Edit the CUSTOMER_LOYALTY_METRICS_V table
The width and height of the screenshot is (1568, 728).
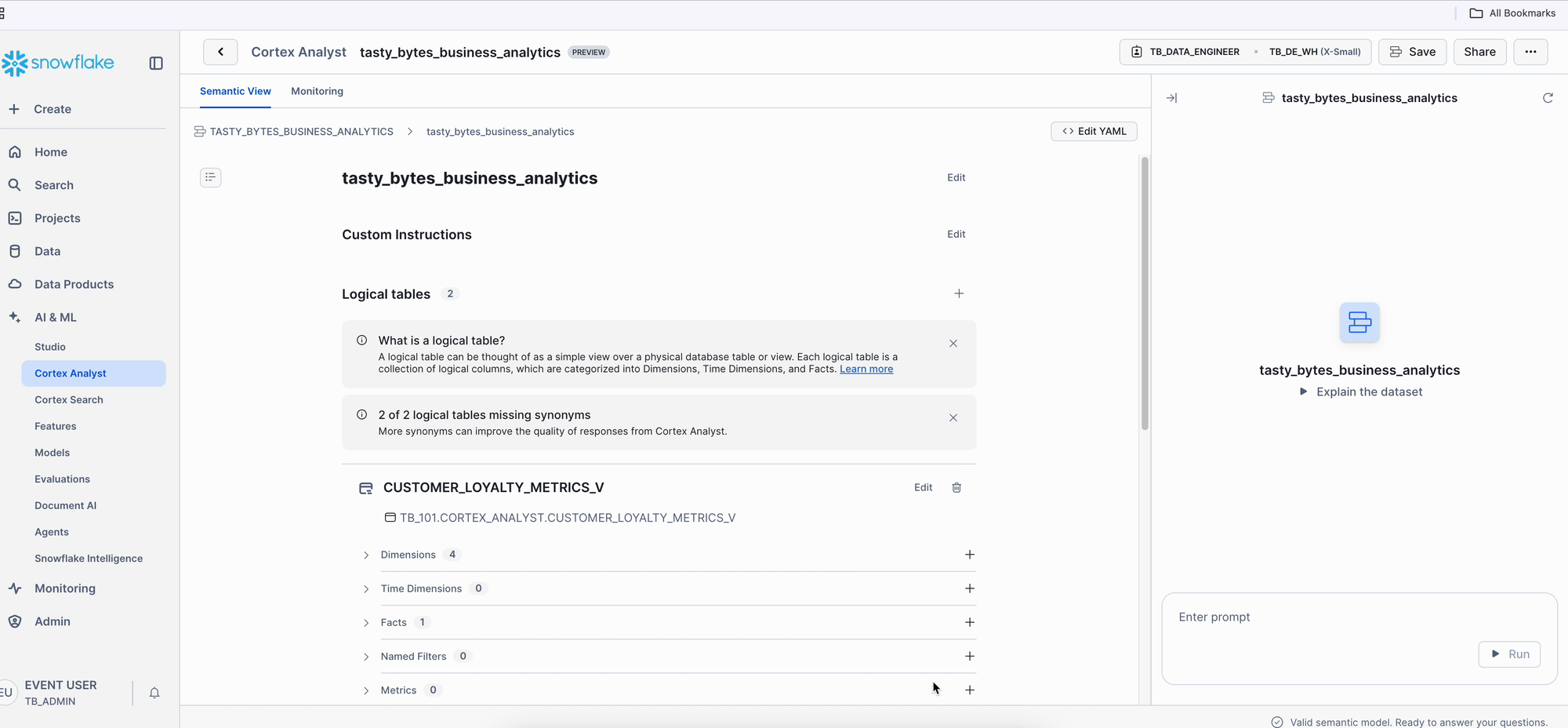[x=923, y=488]
